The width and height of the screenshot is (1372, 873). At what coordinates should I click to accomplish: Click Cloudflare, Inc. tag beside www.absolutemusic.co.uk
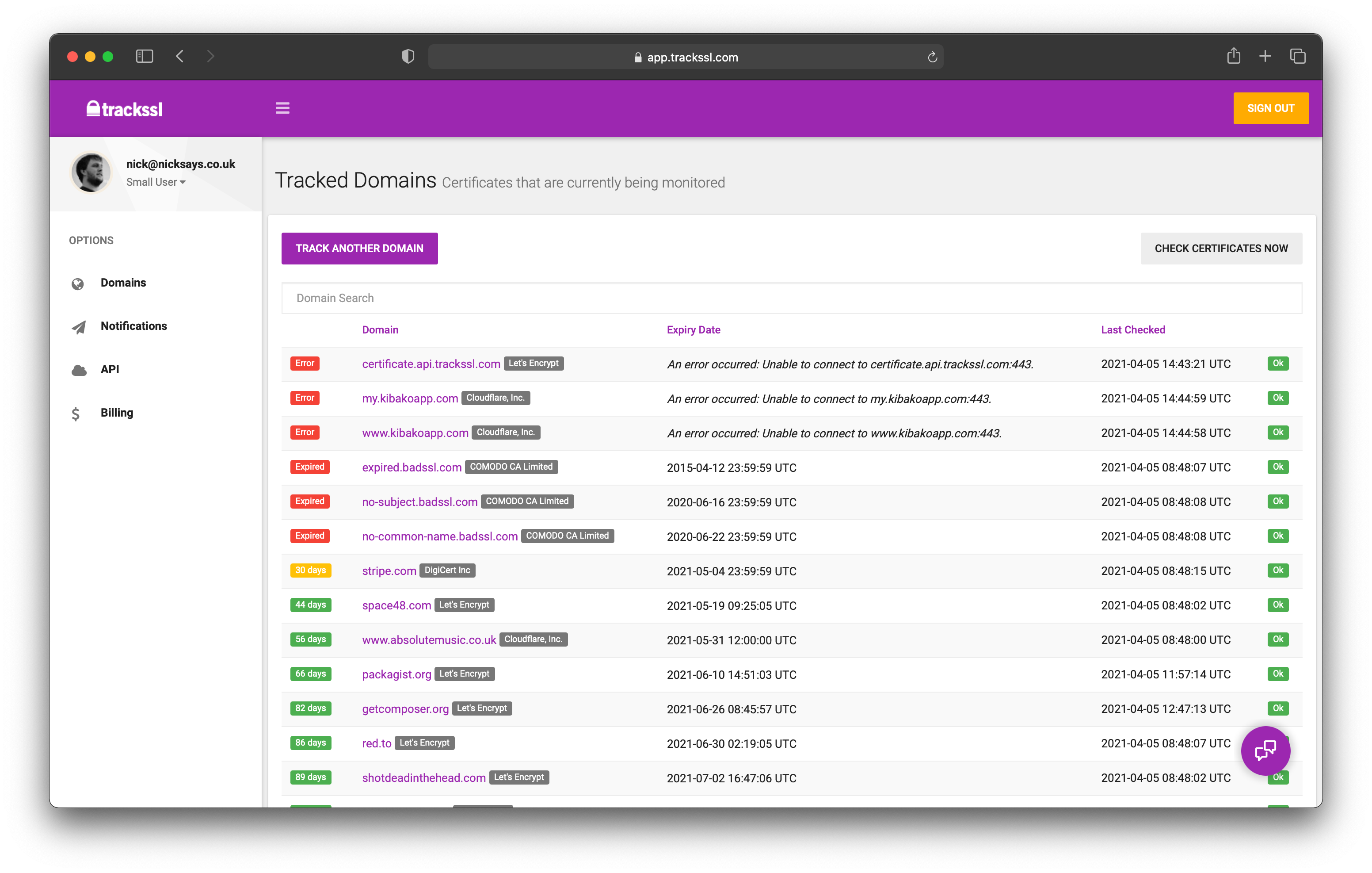[x=534, y=639]
